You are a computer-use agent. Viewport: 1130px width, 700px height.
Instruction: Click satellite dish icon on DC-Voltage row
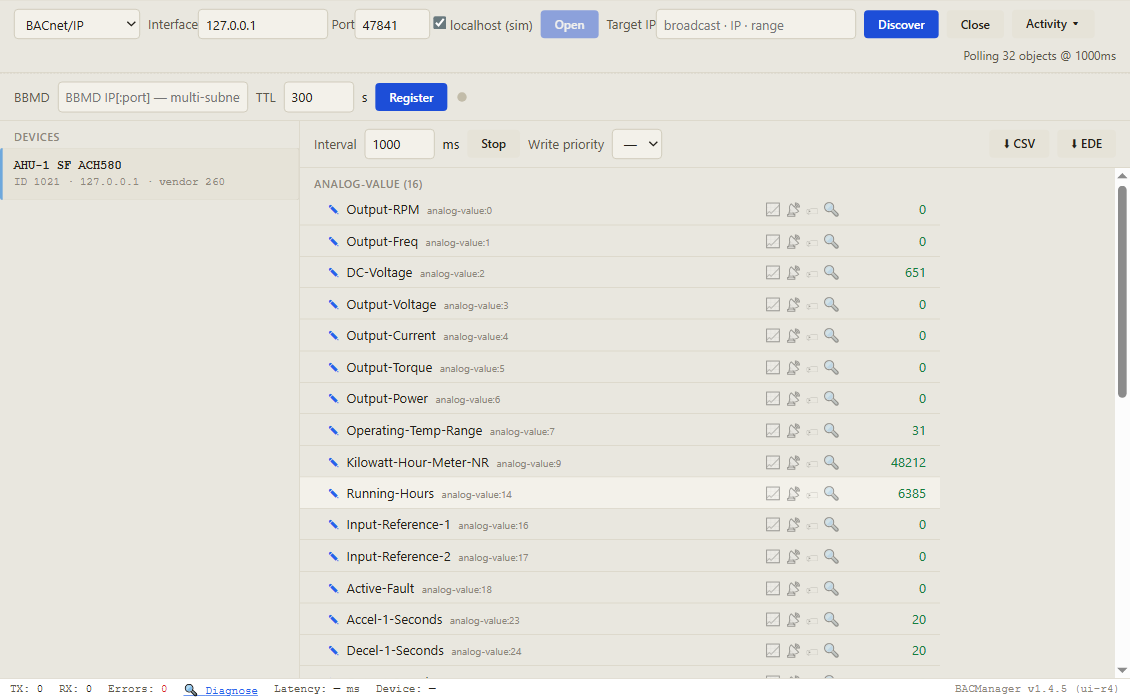point(793,273)
